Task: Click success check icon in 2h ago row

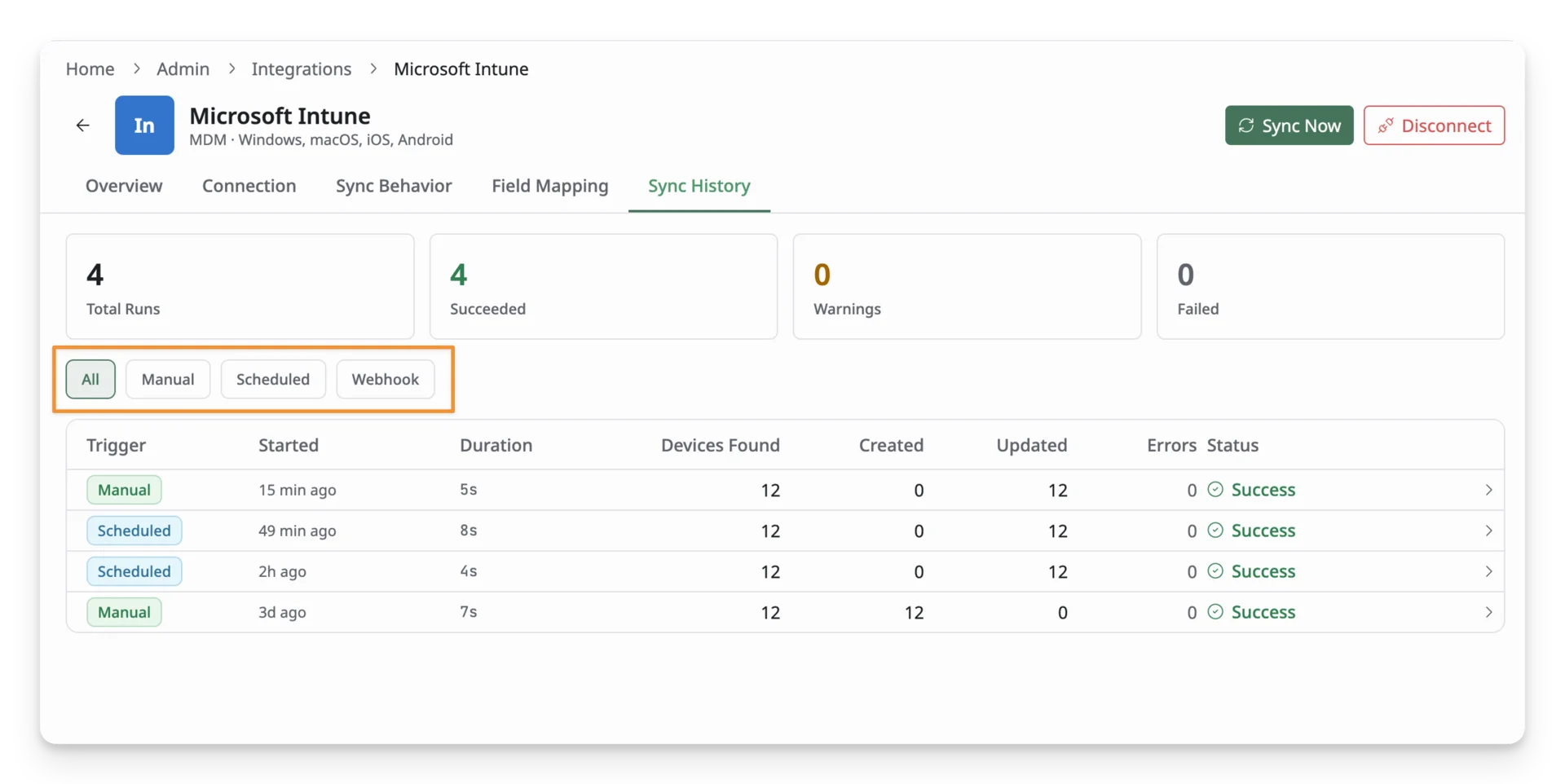Action: [1215, 571]
